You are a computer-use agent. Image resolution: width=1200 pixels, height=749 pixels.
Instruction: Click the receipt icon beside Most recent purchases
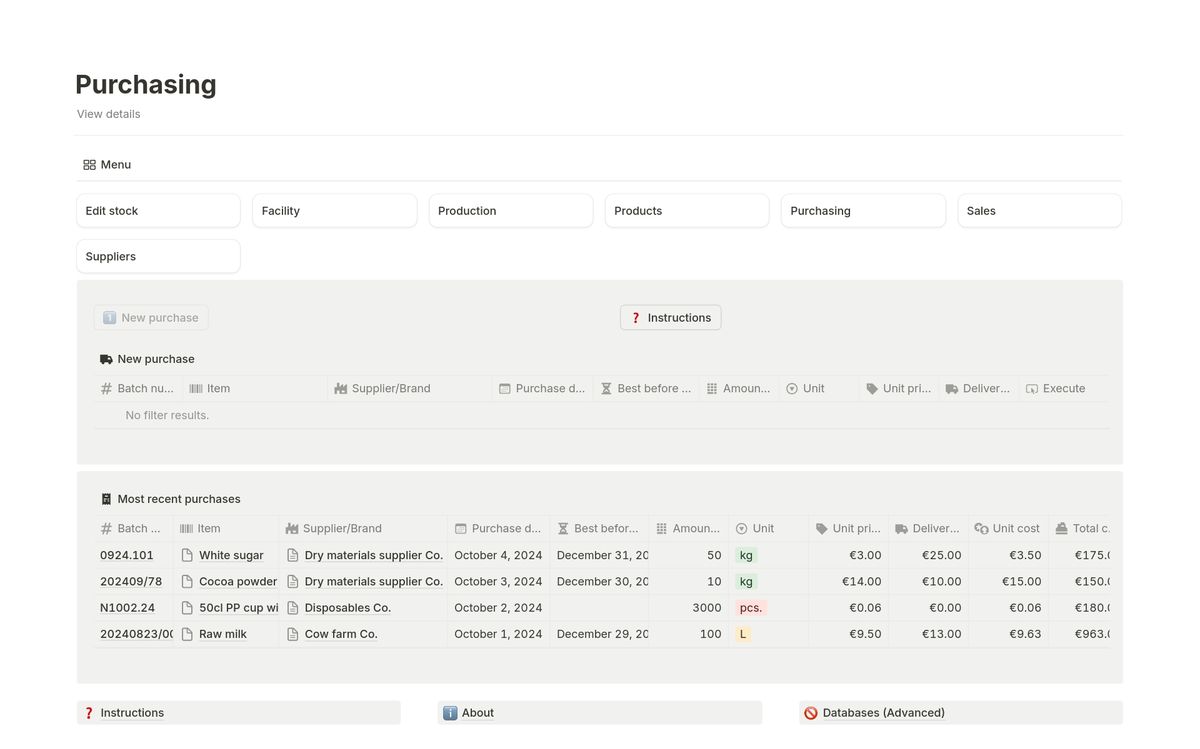click(106, 499)
